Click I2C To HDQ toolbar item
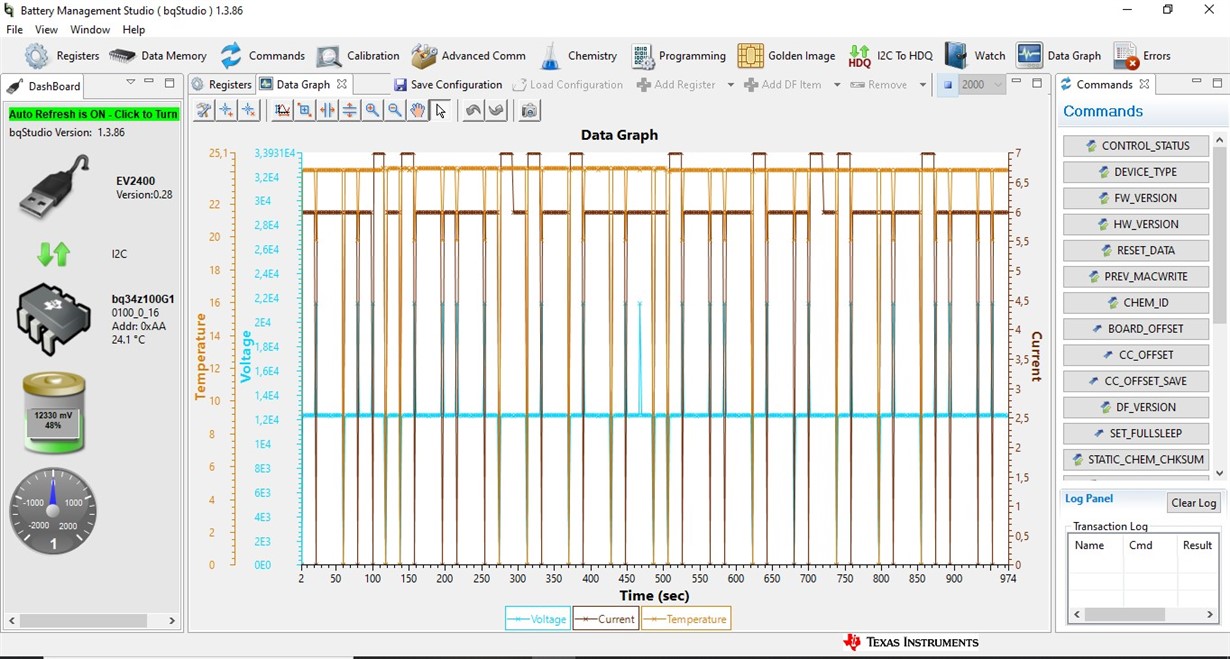The image size is (1230, 659). point(890,56)
